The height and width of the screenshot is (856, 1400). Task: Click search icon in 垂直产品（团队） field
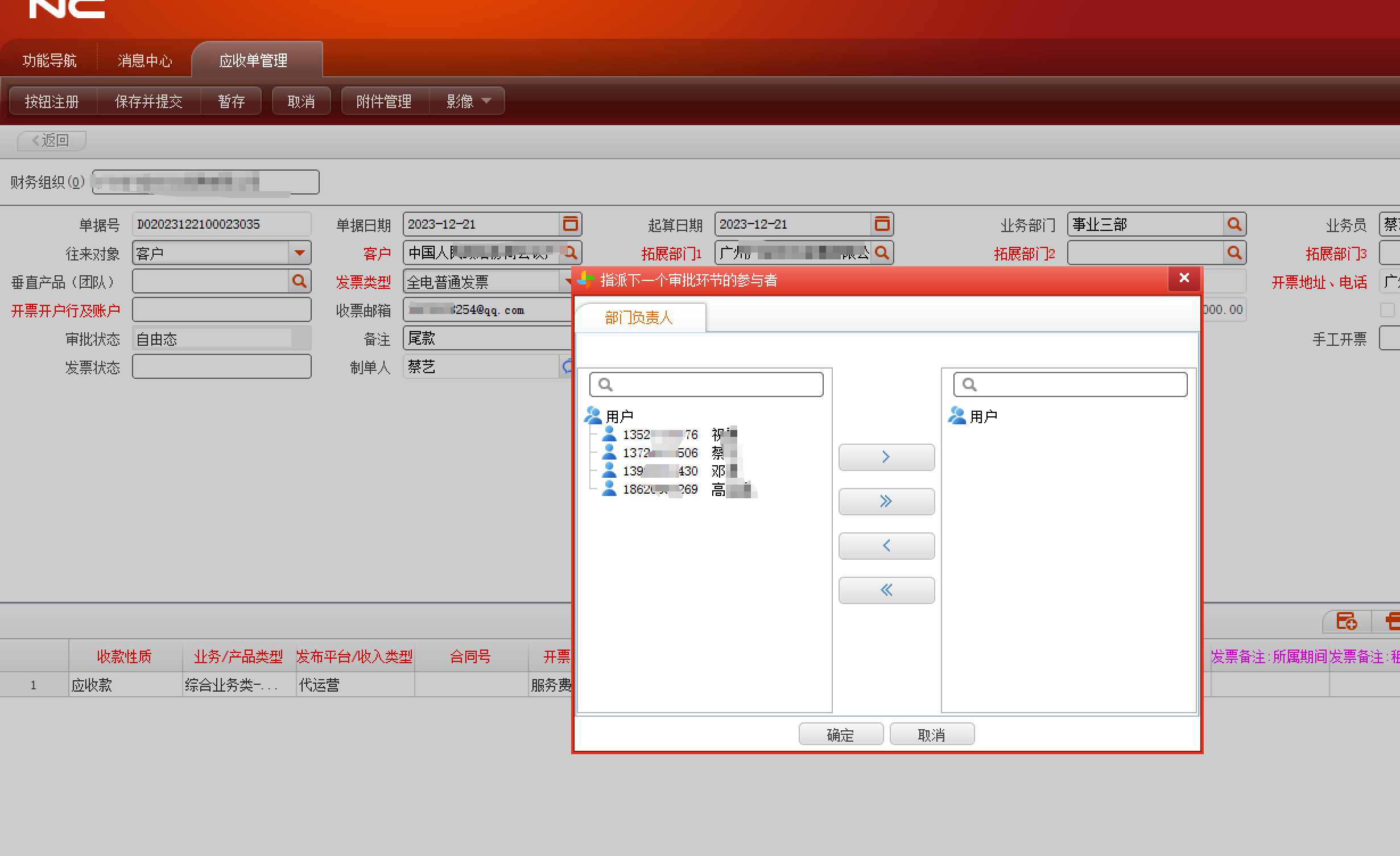click(299, 281)
